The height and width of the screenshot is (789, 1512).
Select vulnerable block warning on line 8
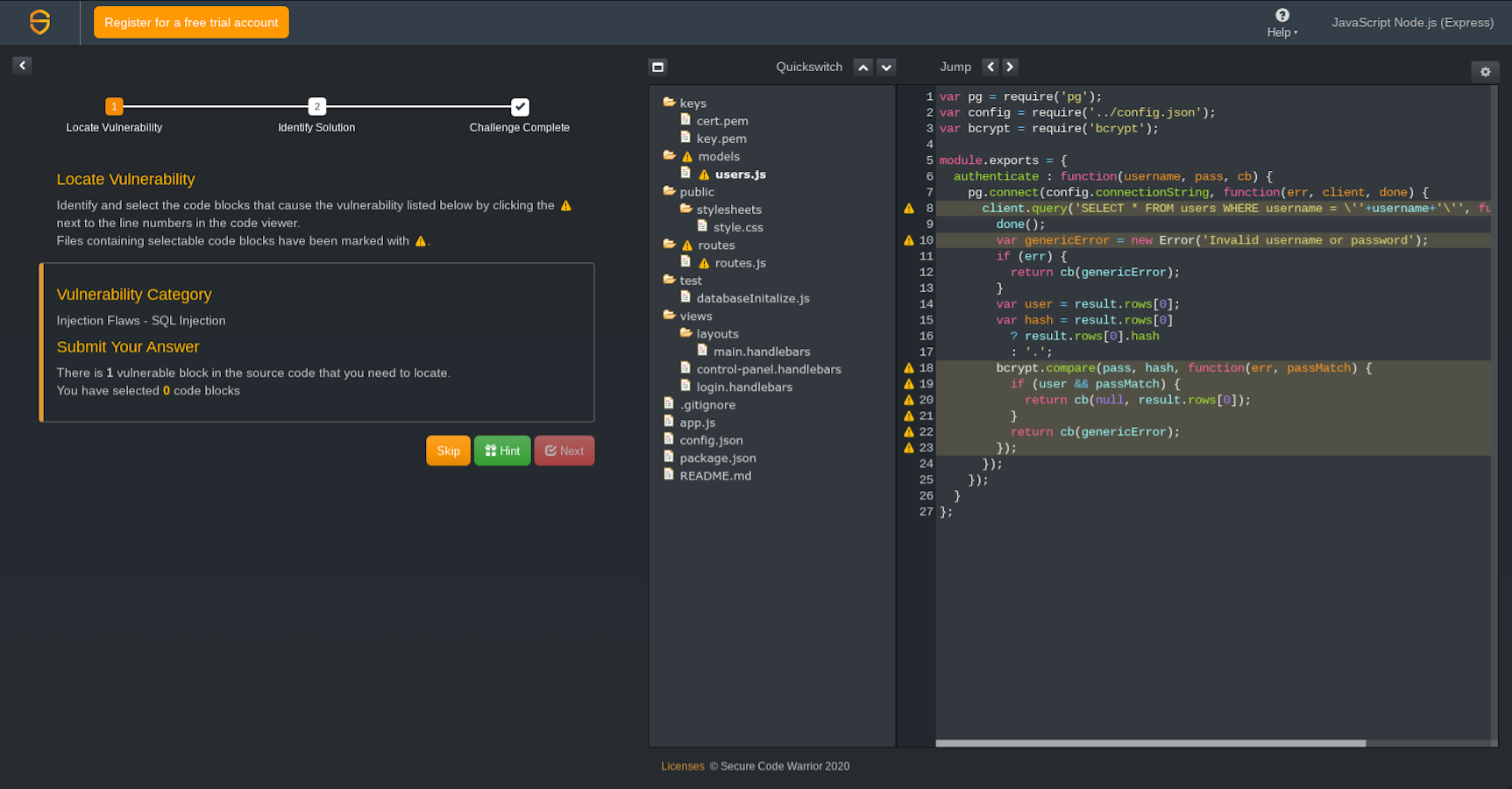pos(909,209)
